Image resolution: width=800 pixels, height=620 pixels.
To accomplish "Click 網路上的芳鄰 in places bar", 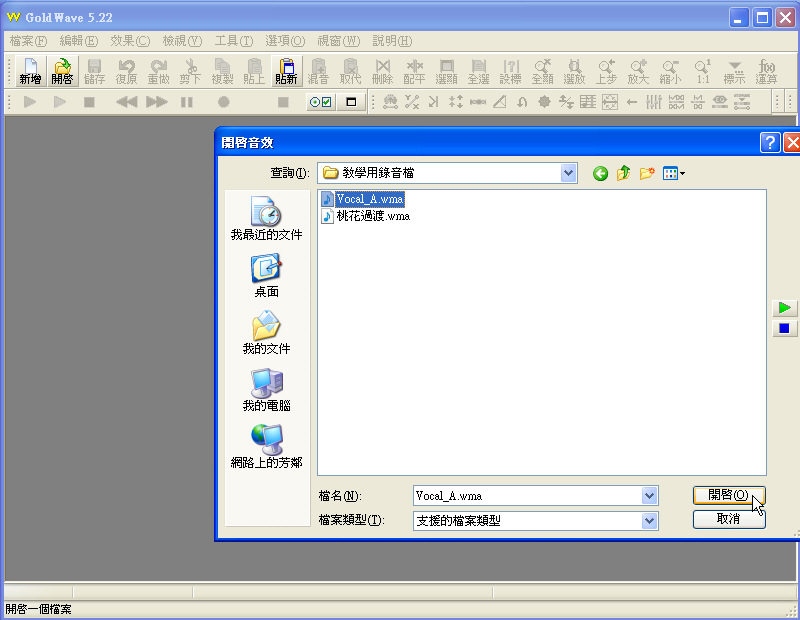I will pos(266,447).
